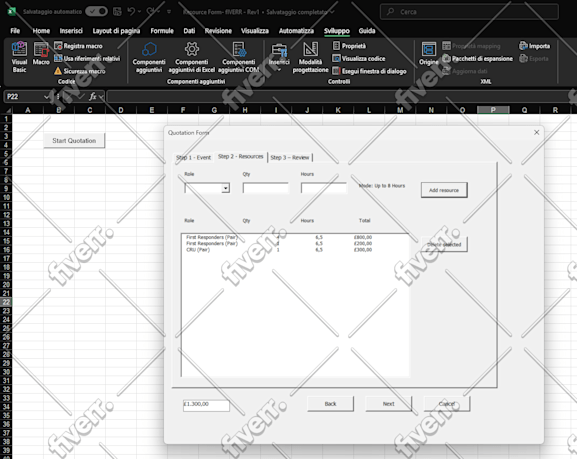Open the File menu

pos(15,31)
